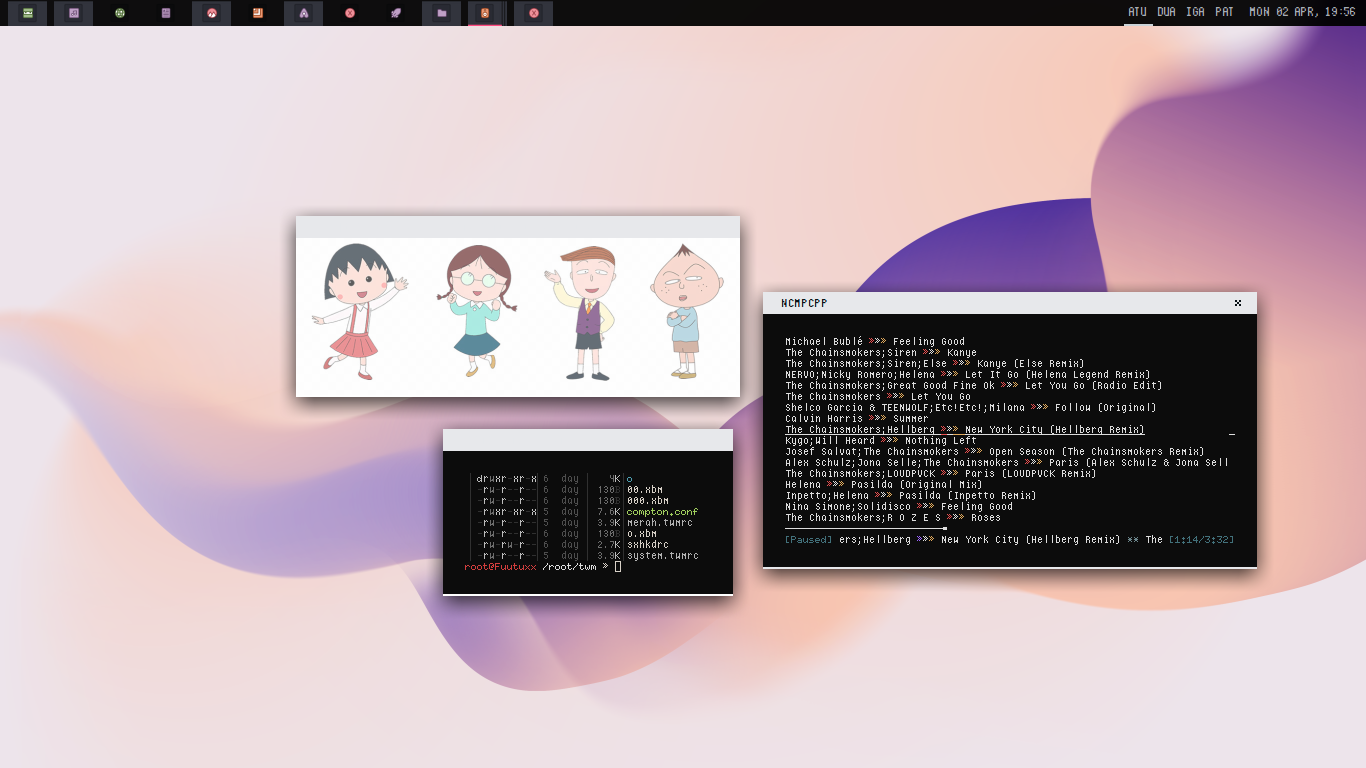Select the Paris (Alex Schulz & Jona Sell track
1366x768 pixels.
coord(1007,463)
